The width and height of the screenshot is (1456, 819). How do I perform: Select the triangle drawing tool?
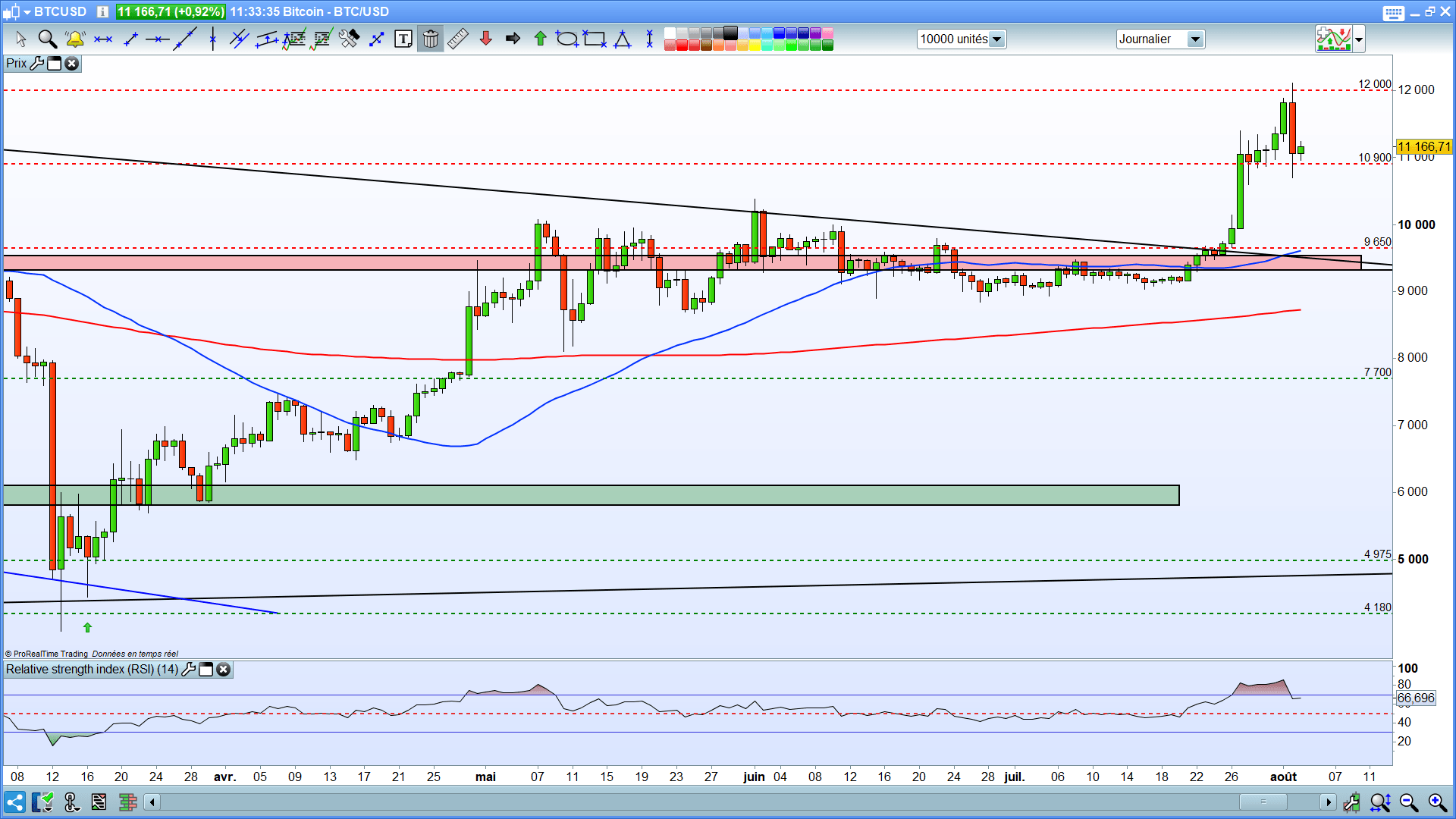pyautogui.click(x=623, y=39)
